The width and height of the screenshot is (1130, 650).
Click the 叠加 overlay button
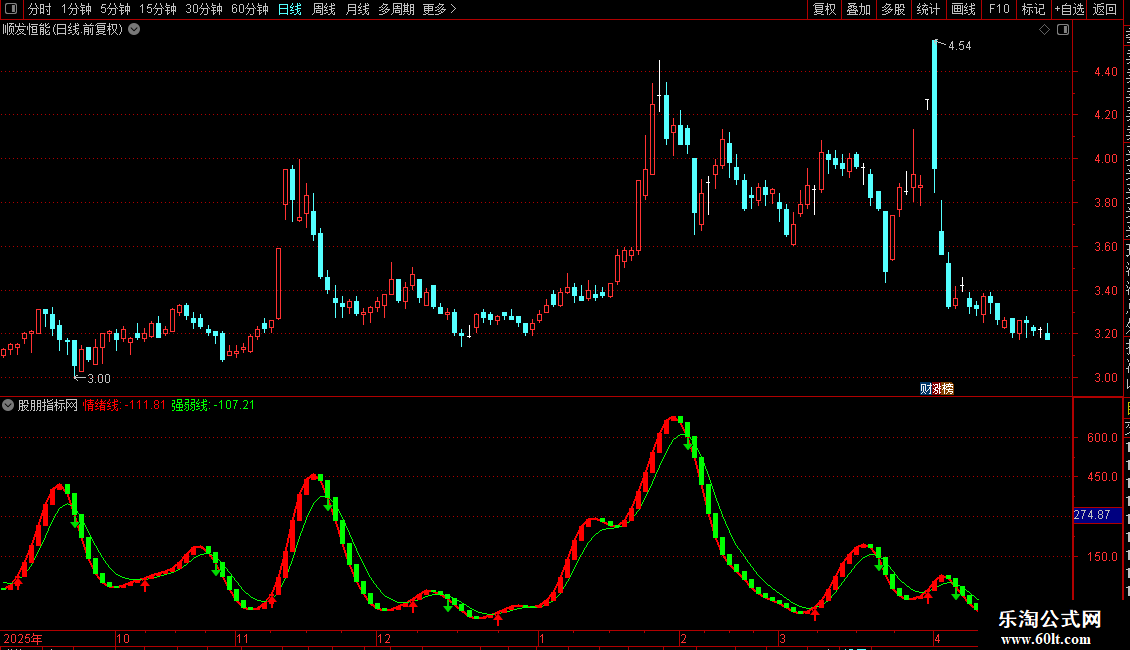click(x=859, y=9)
